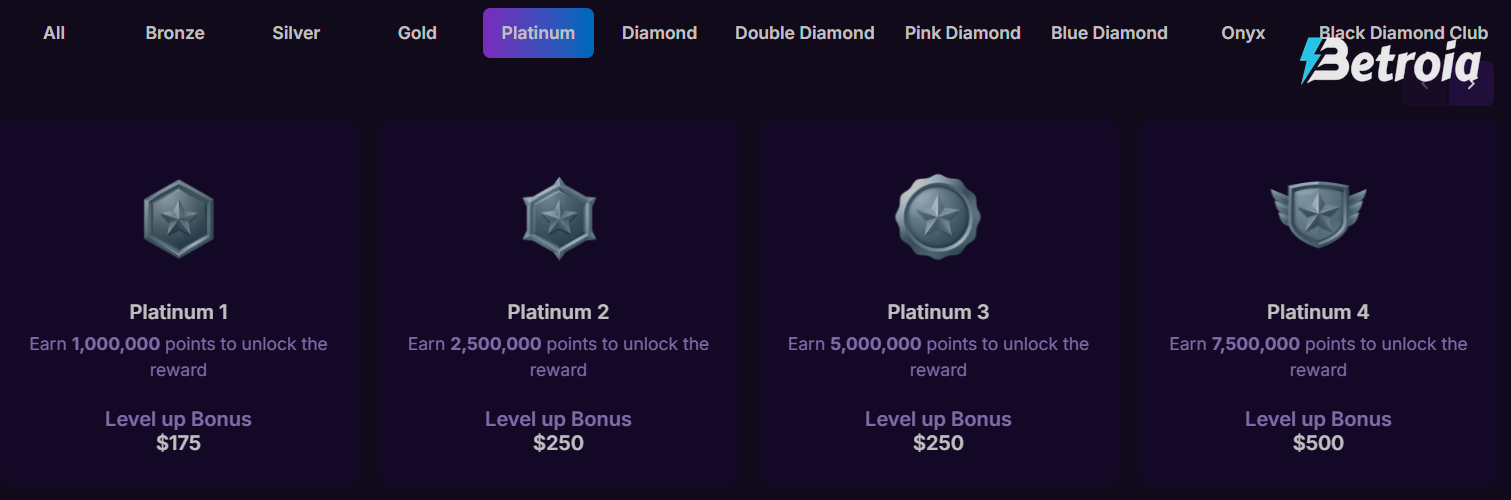The height and width of the screenshot is (500, 1511).
Task: Select the Blue Diamond tab
Action: tap(1109, 33)
